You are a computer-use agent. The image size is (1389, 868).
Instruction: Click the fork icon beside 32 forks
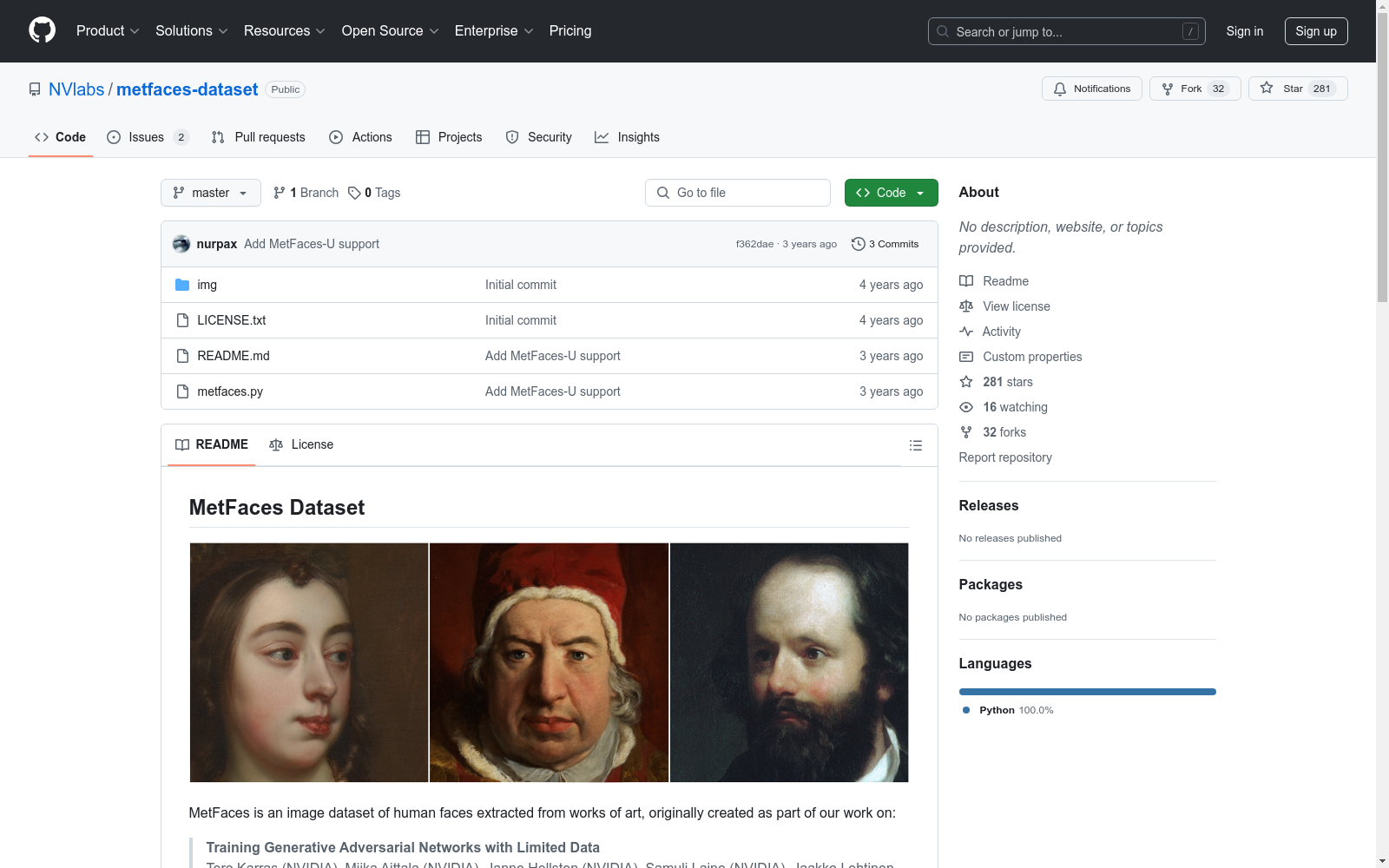tap(966, 432)
